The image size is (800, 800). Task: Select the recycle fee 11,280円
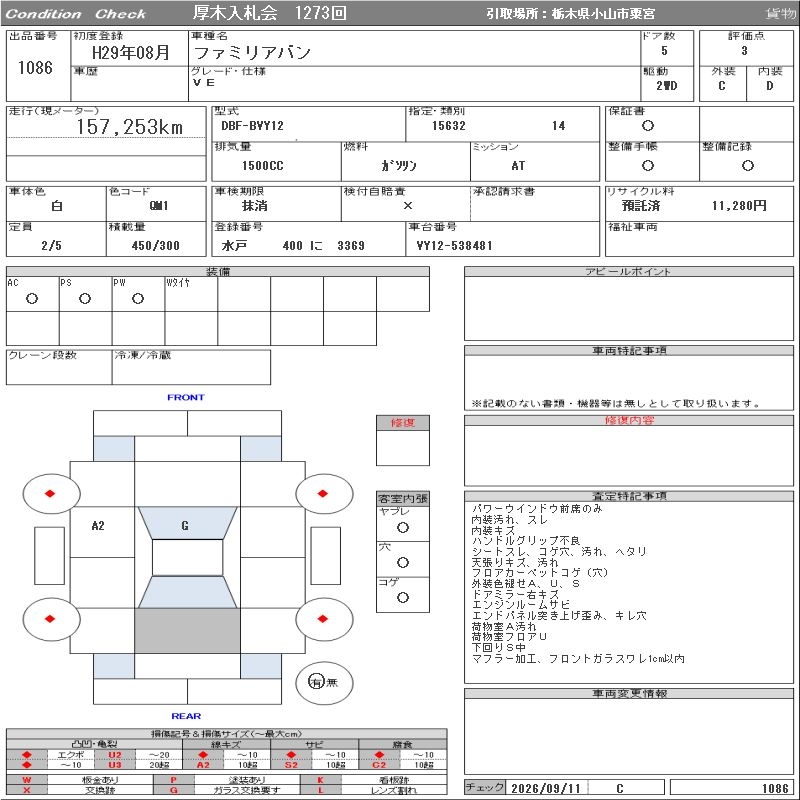tap(739, 206)
